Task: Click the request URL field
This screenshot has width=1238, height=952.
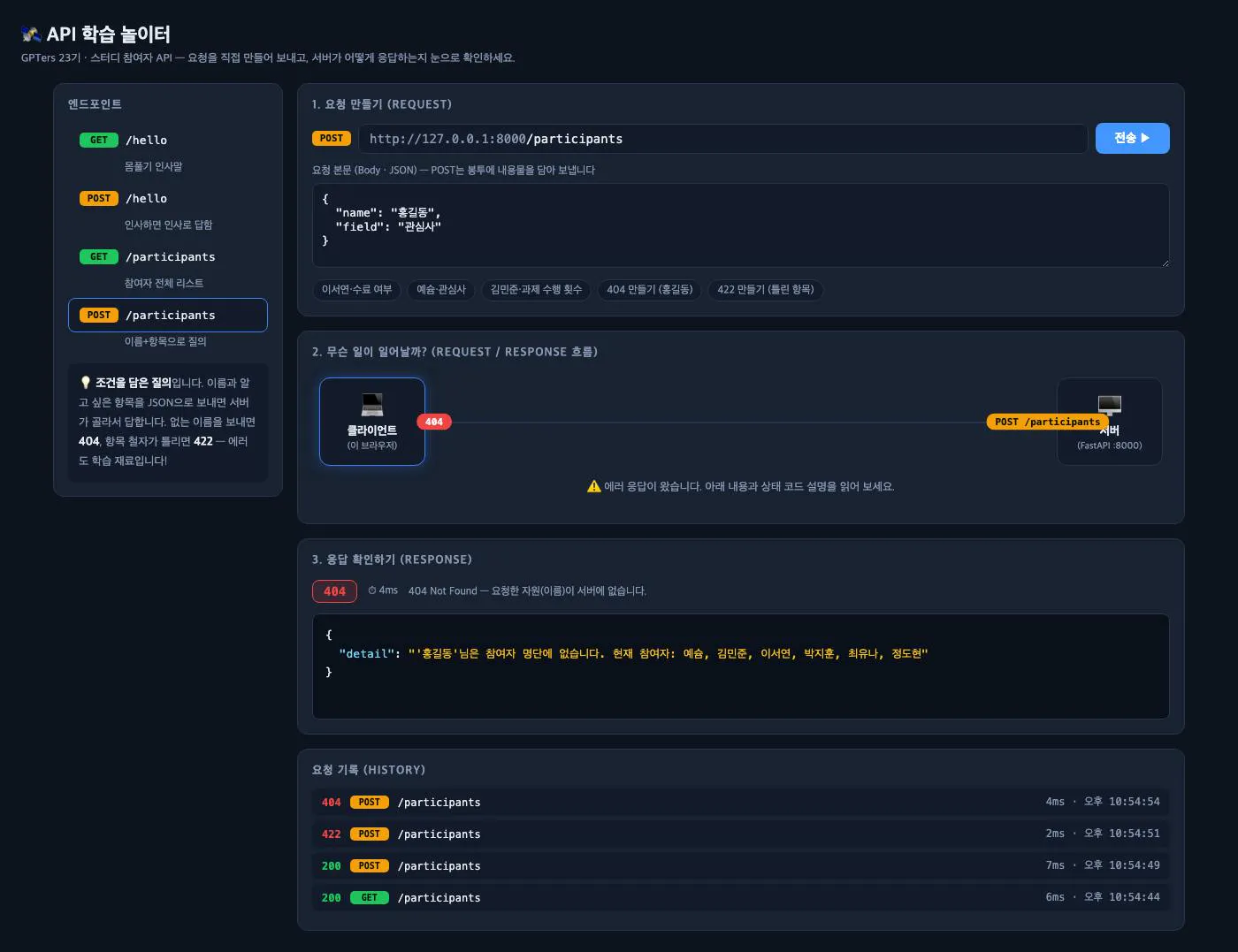Action: click(x=722, y=139)
